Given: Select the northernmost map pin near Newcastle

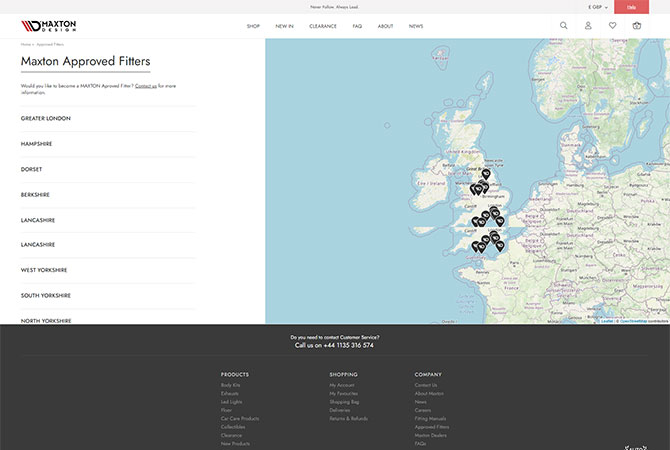Looking at the screenshot, I should pos(486,174).
